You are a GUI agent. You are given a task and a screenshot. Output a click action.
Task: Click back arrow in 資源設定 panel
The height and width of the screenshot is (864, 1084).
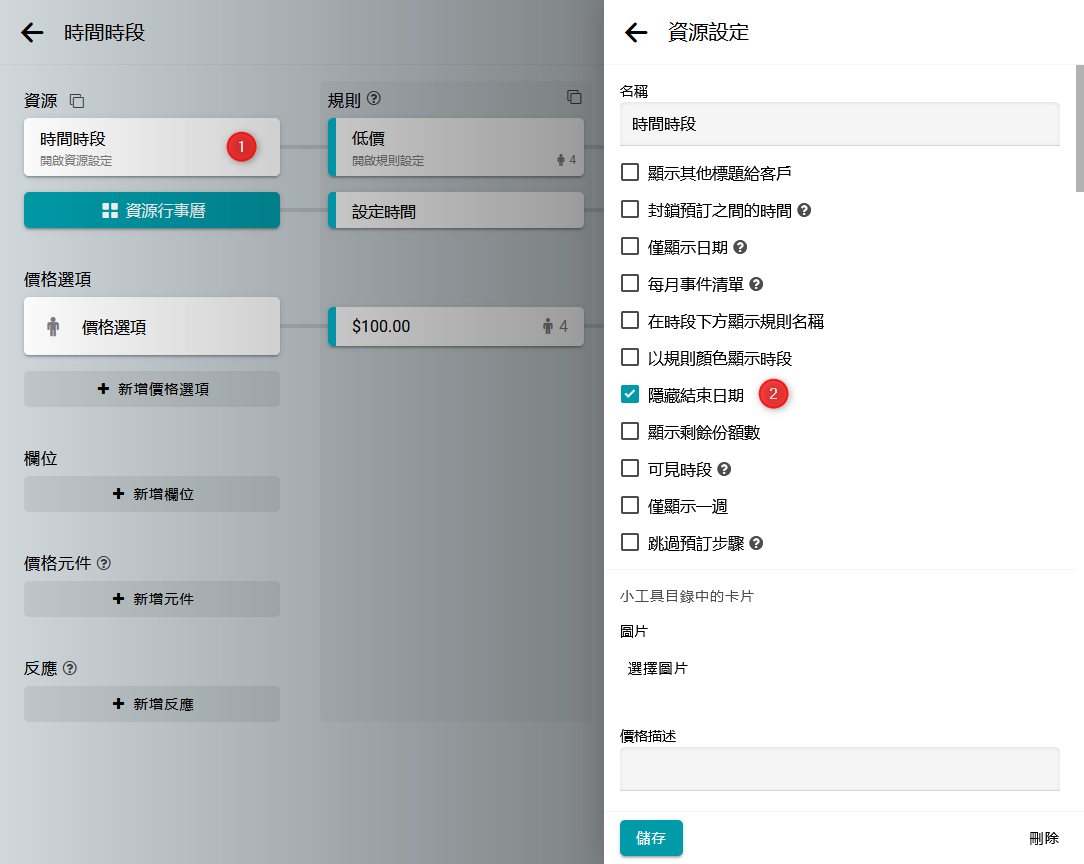click(x=636, y=33)
